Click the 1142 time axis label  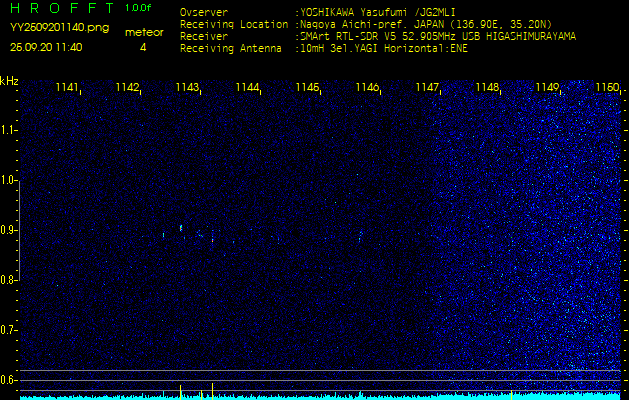pos(127,87)
